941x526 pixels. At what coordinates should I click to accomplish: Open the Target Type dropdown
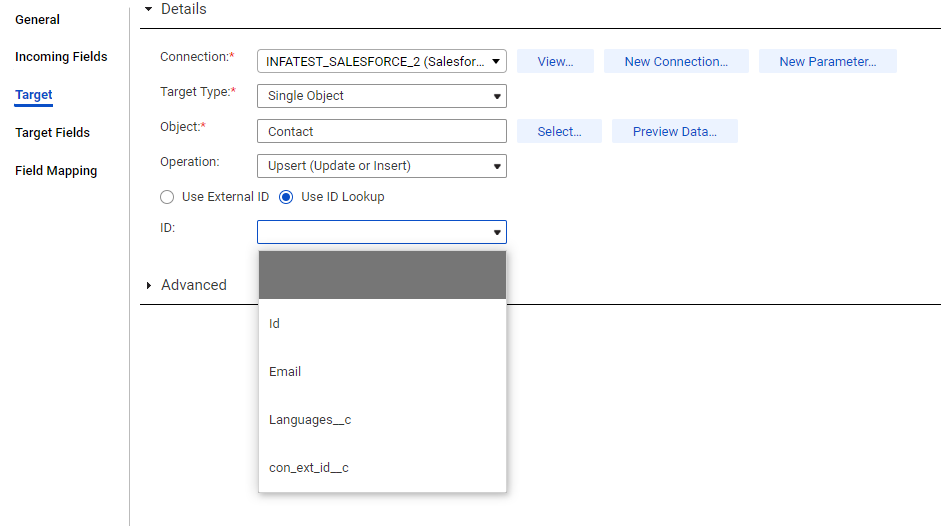[x=382, y=96]
